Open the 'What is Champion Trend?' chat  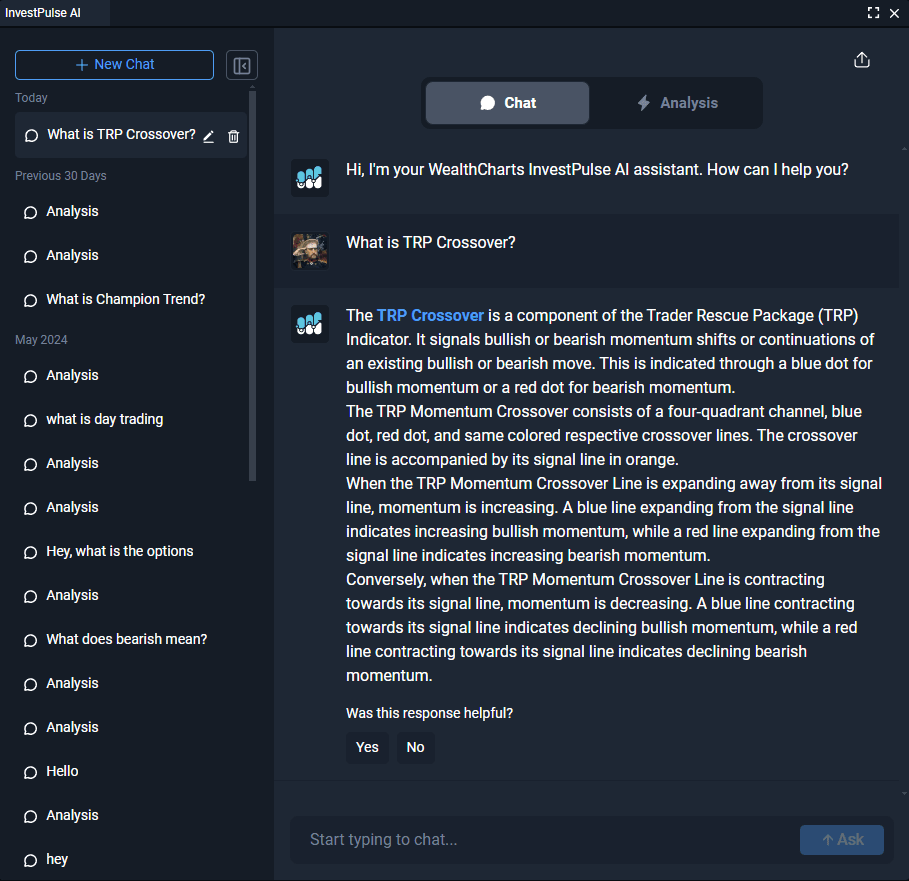click(x=125, y=299)
